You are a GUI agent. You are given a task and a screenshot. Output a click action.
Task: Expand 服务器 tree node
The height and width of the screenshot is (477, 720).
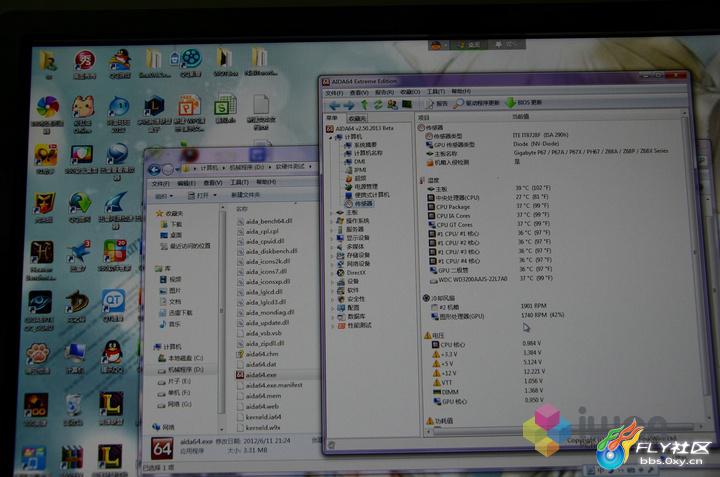click(x=332, y=230)
